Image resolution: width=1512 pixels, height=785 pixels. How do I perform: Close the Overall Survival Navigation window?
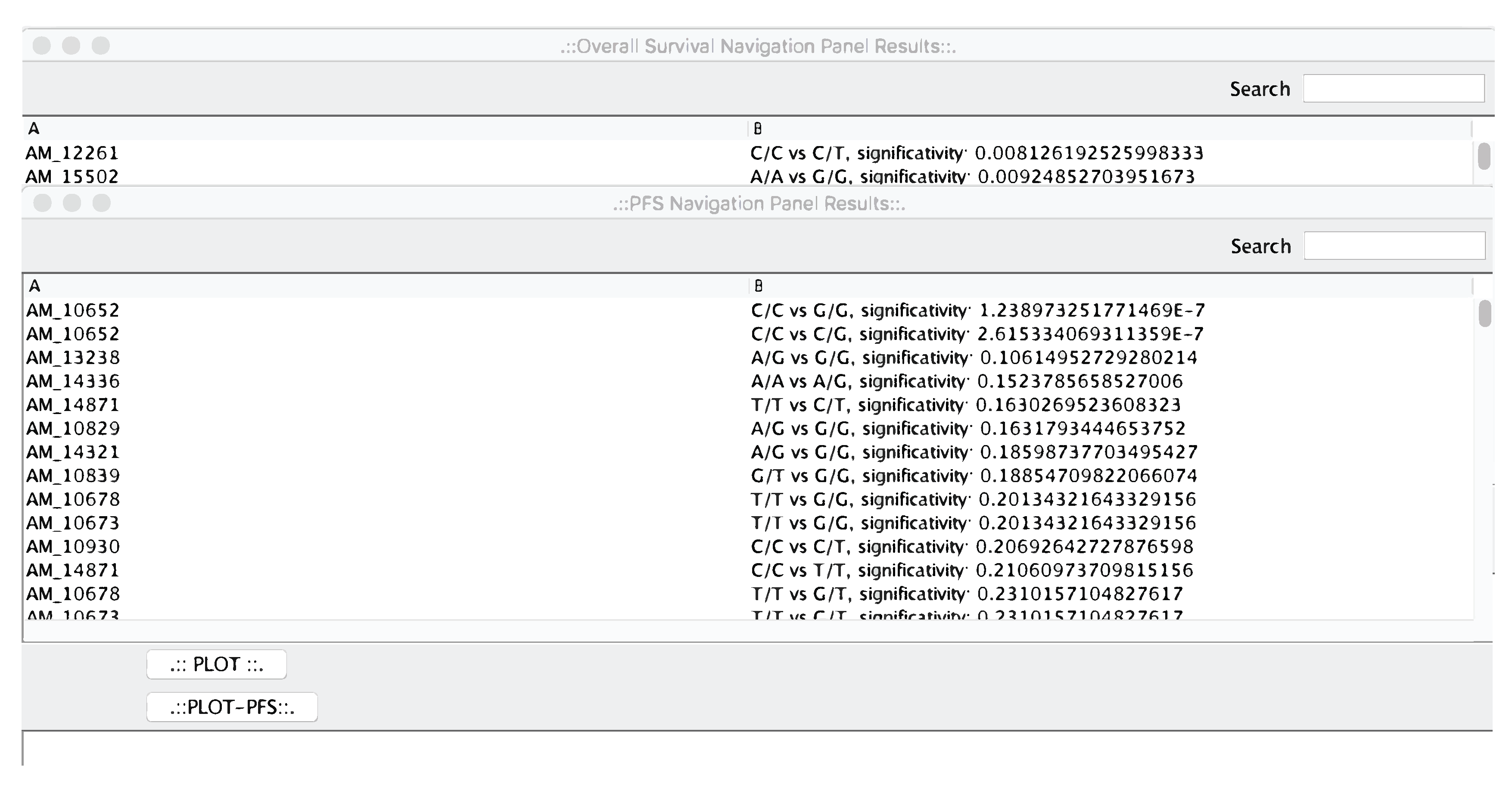[x=42, y=46]
